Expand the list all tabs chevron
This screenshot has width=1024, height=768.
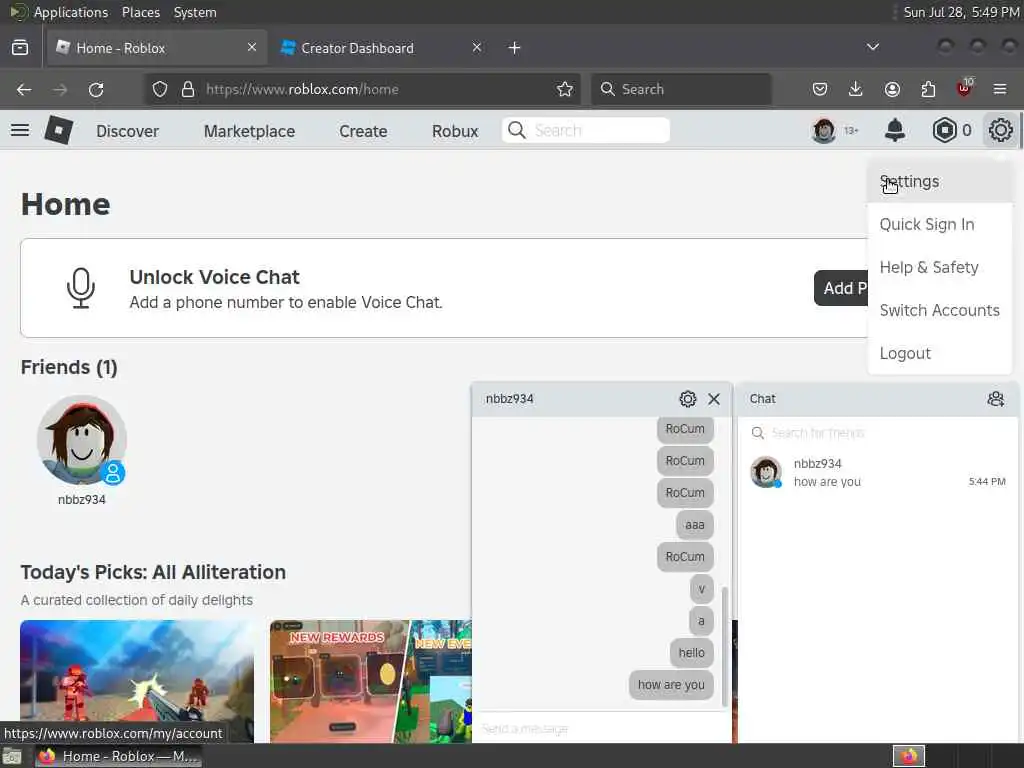tap(872, 47)
